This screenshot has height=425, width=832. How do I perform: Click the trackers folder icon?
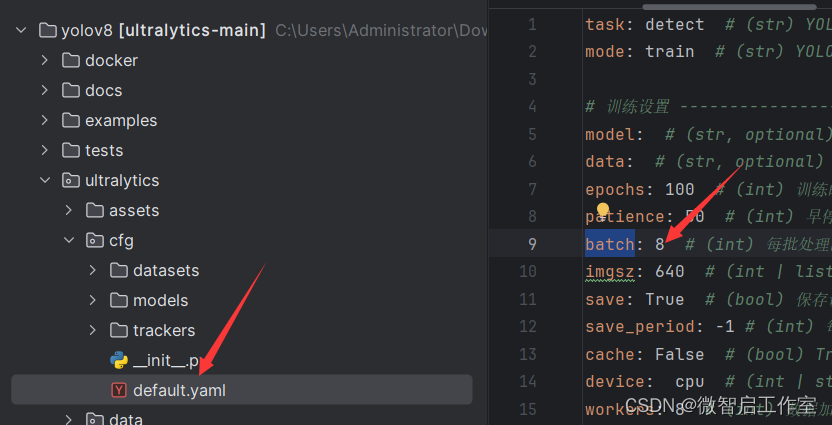119,330
